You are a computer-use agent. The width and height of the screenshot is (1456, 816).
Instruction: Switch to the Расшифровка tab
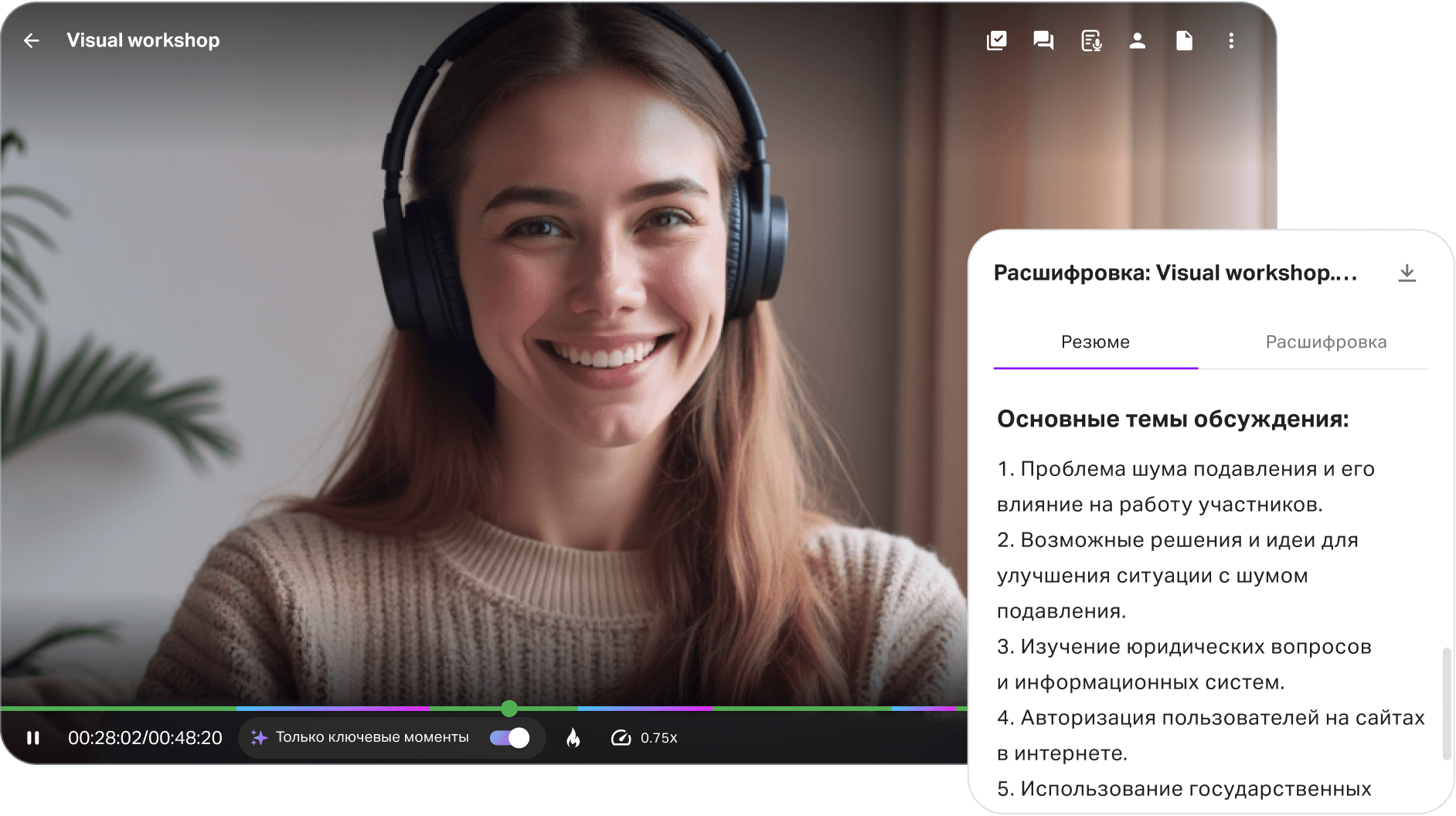point(1325,342)
